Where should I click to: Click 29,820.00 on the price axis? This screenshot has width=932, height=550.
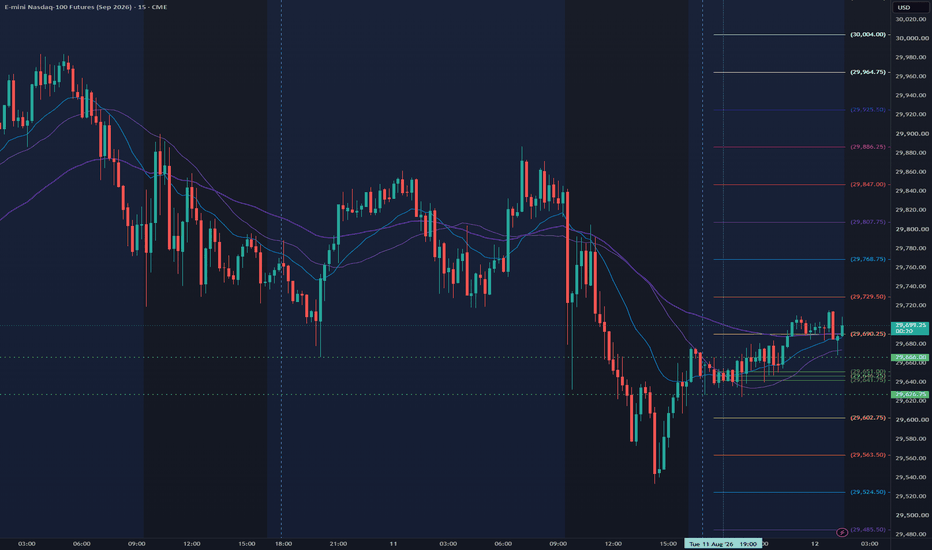[x=911, y=210]
